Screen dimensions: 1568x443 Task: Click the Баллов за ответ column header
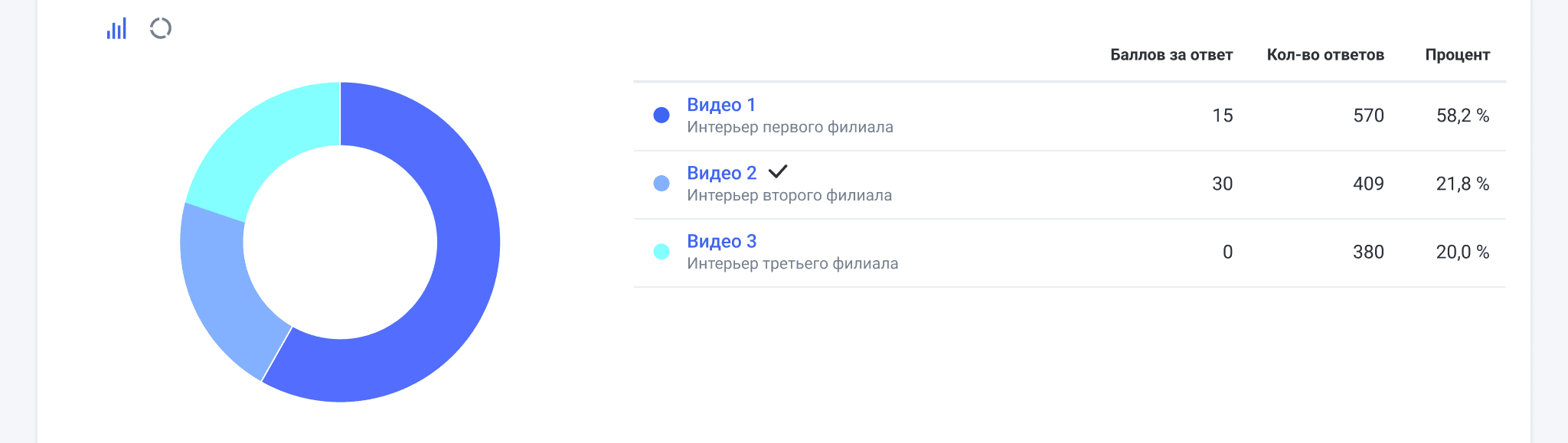coord(1171,55)
